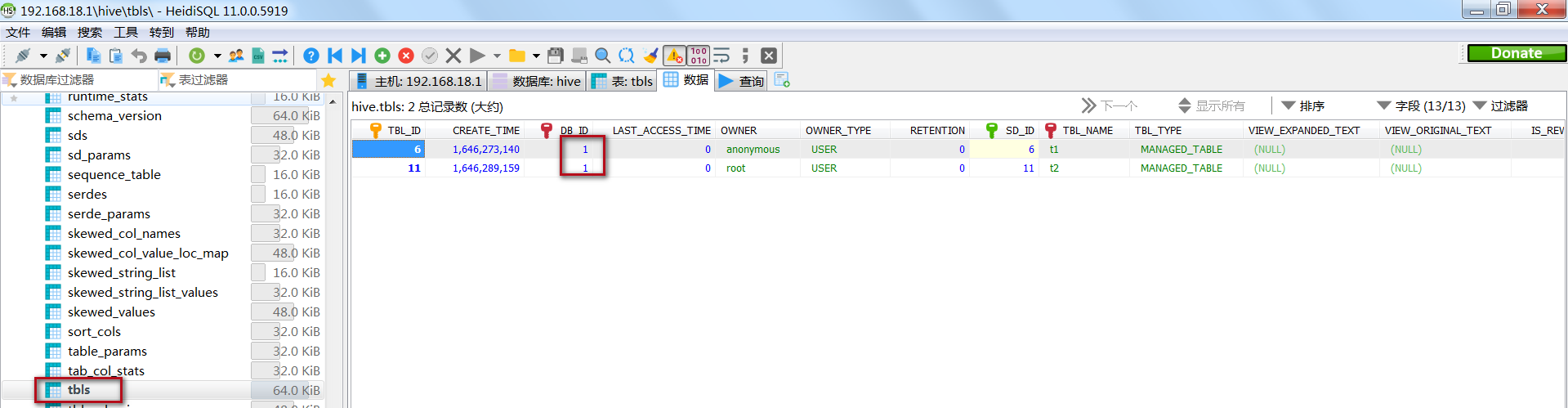Click the Undo arrow icon
This screenshot has height=408, width=1568.
pyautogui.click(x=139, y=56)
